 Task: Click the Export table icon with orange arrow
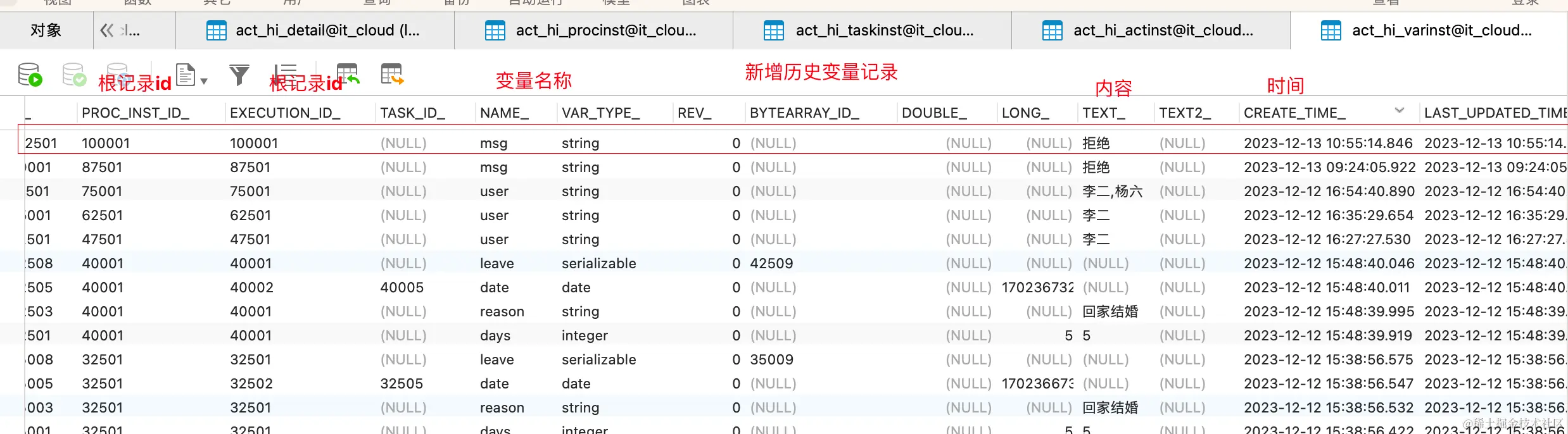click(392, 74)
